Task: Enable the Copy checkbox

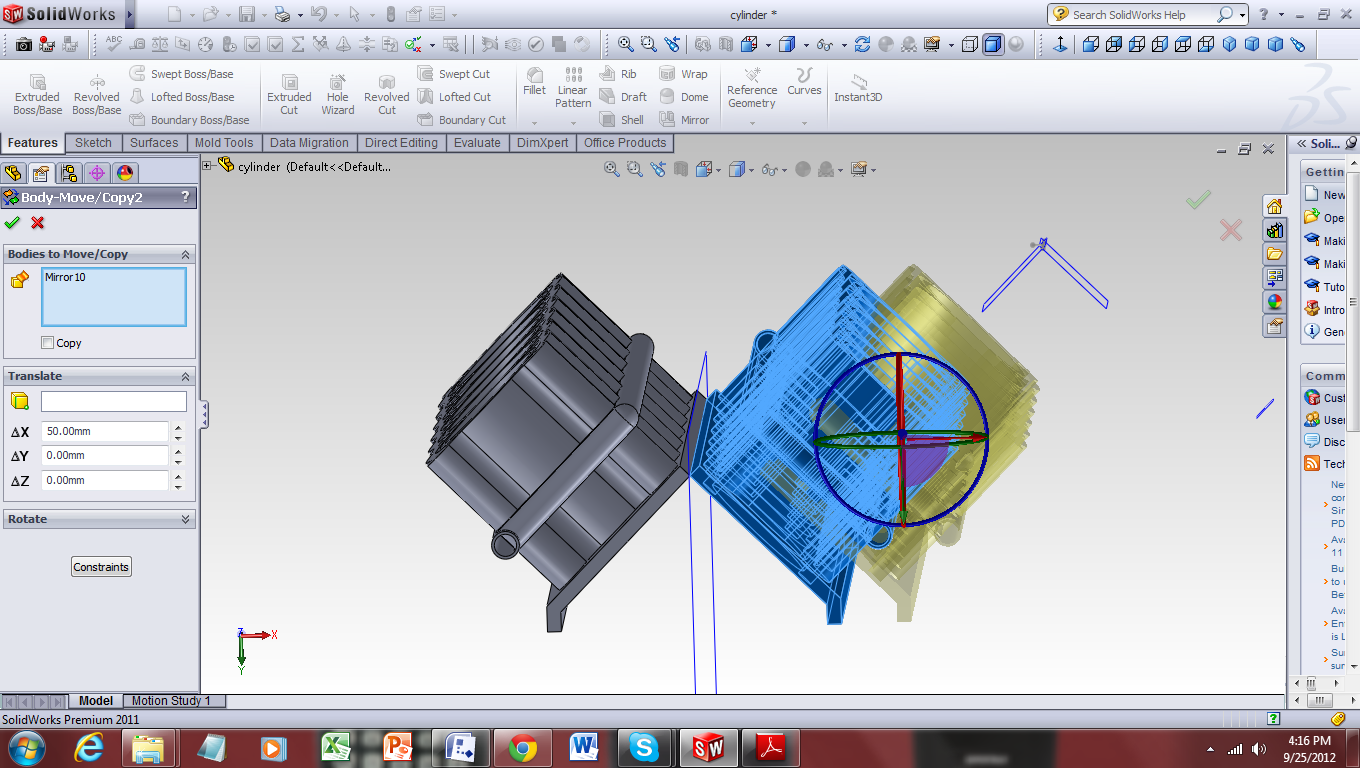Action: click(48, 343)
